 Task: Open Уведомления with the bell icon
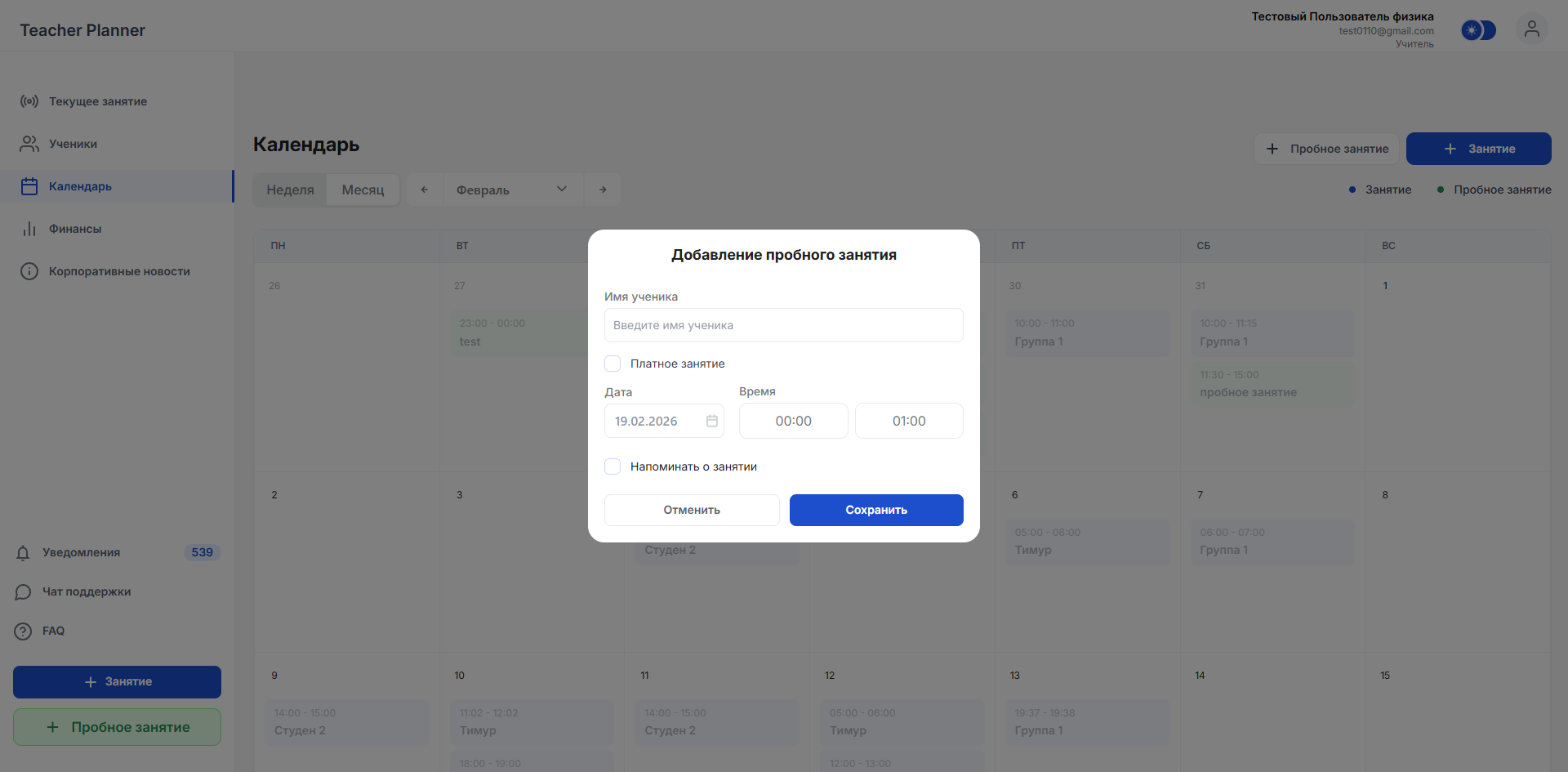pos(23,552)
